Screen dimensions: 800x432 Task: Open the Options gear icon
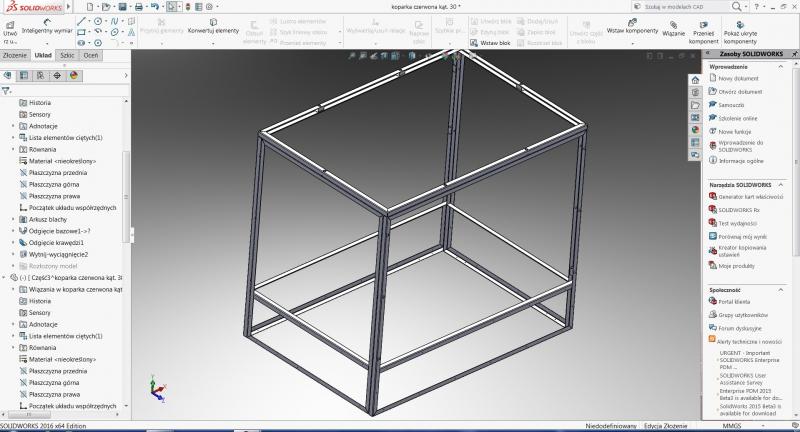[209, 7]
